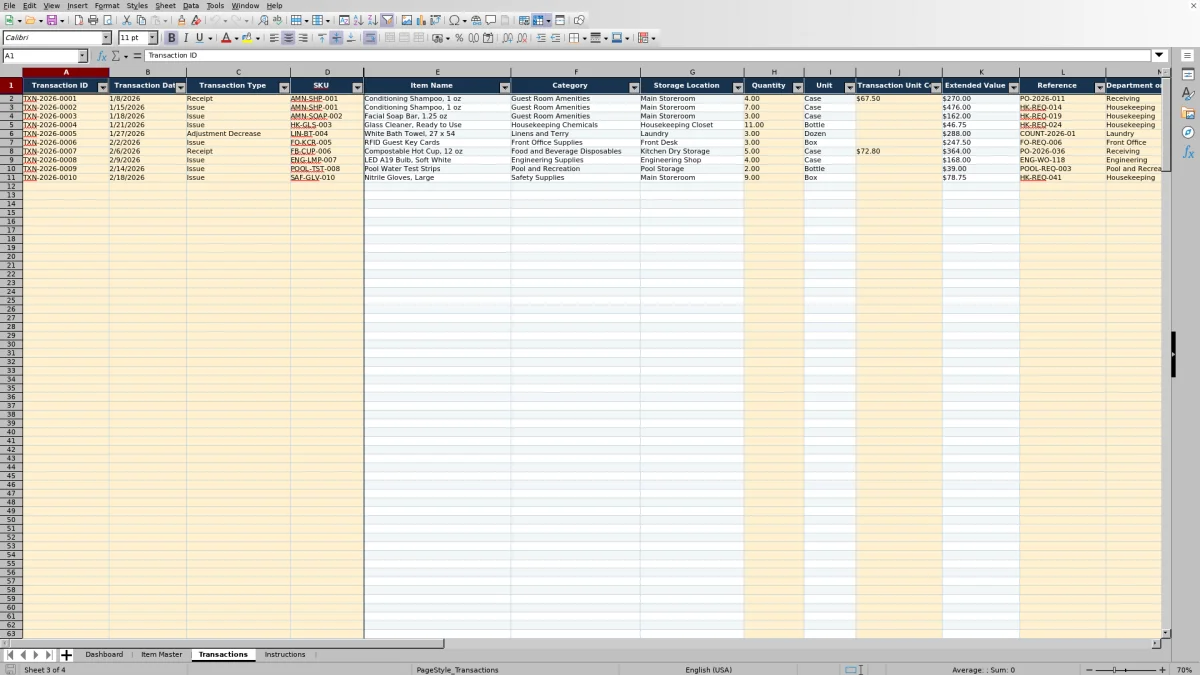Open the Format menu

(107, 5)
